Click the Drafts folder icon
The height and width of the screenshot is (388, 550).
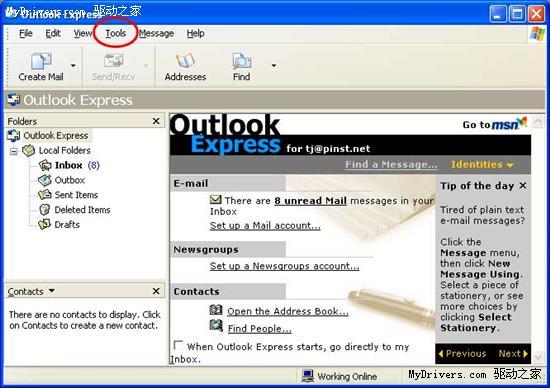(x=45, y=224)
